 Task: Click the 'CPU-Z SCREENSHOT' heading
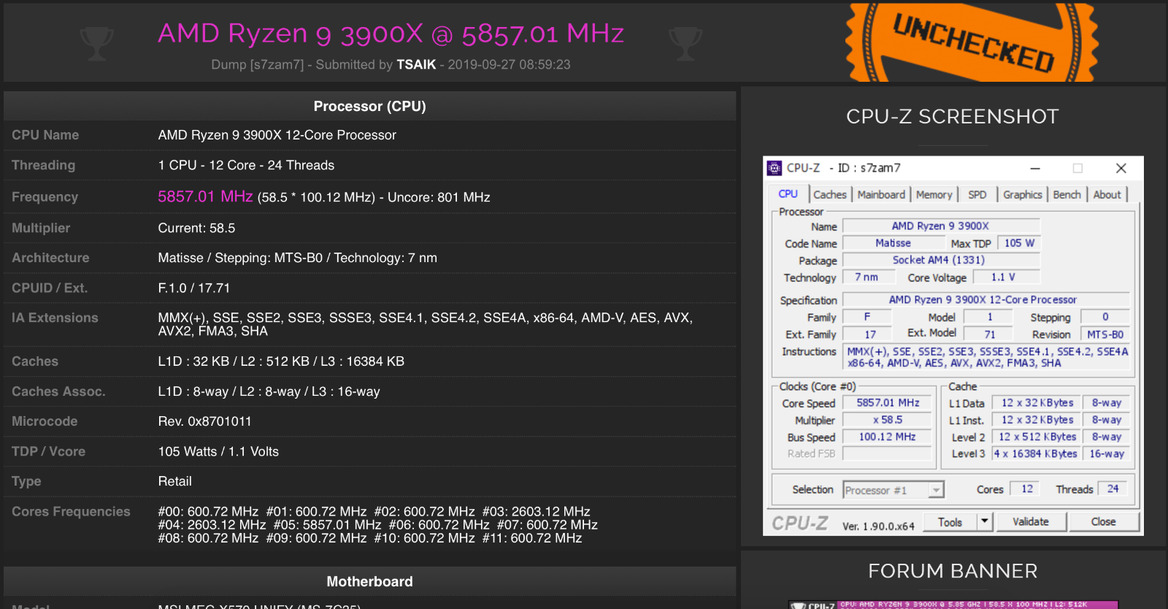(952, 117)
